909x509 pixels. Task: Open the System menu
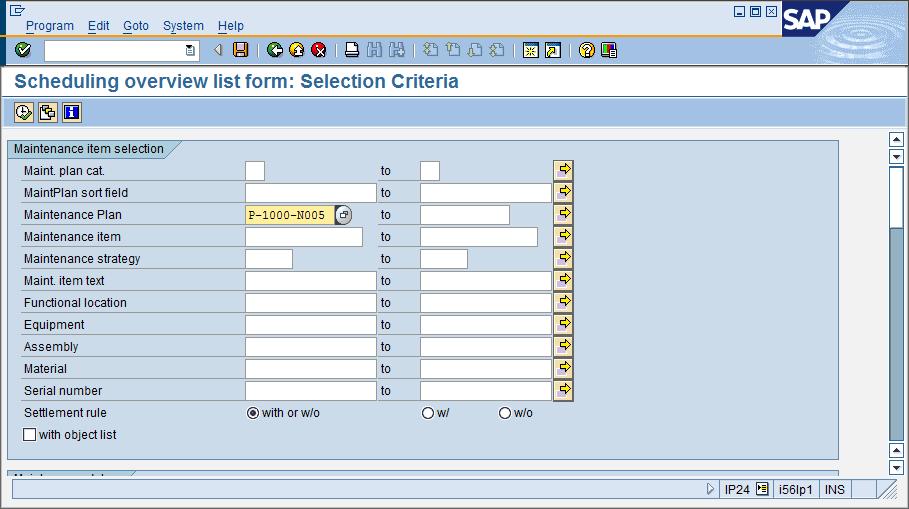[x=183, y=26]
